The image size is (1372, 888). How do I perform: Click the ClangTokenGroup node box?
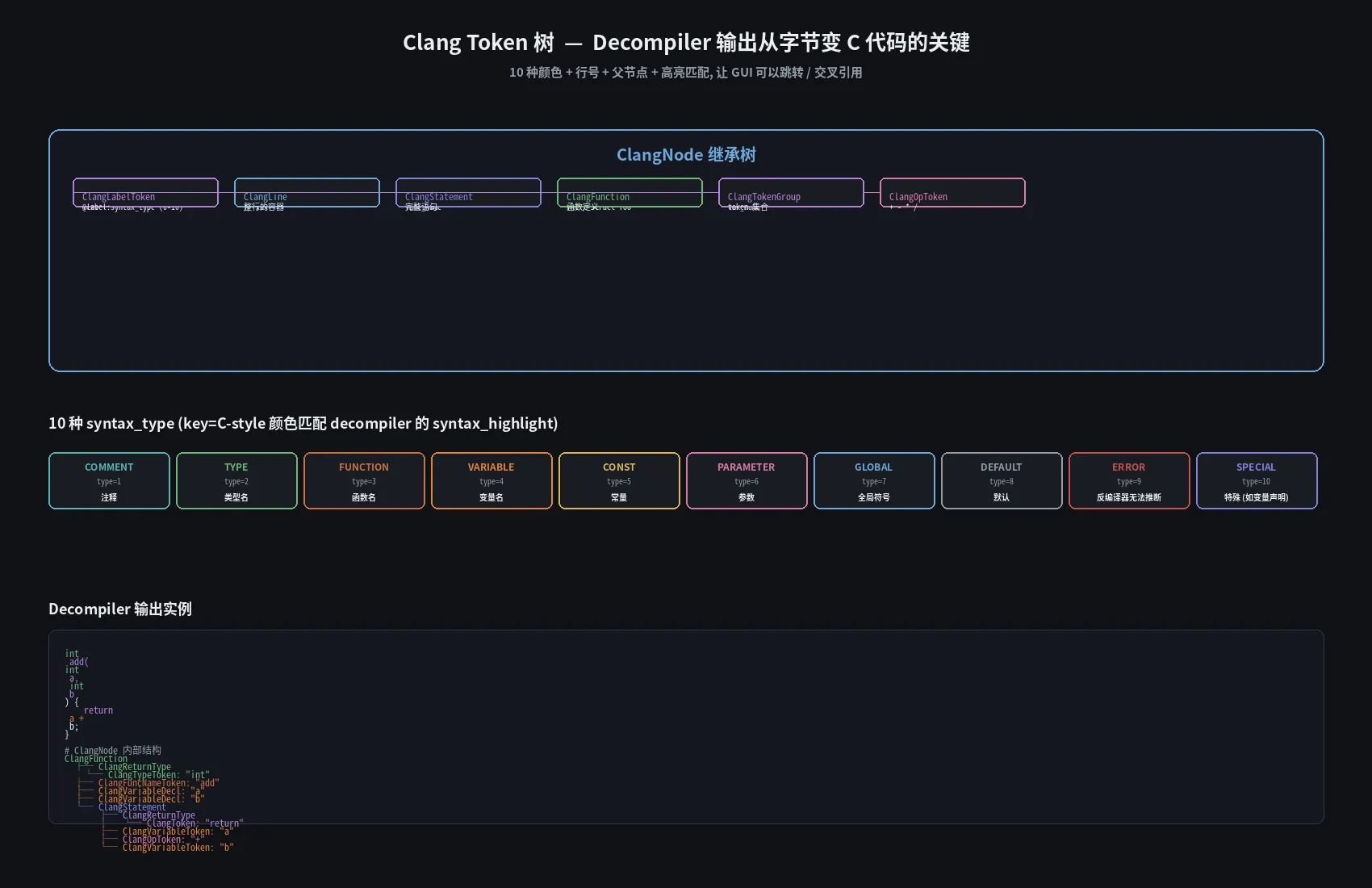point(791,193)
